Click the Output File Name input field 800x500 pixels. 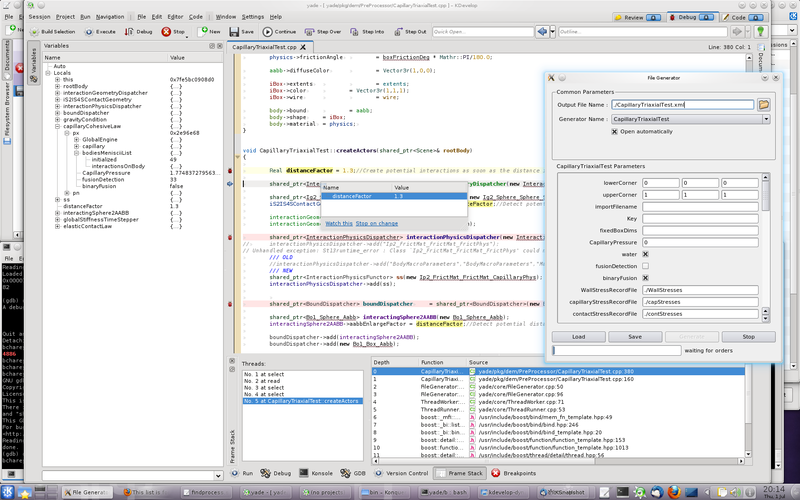[x=682, y=105]
